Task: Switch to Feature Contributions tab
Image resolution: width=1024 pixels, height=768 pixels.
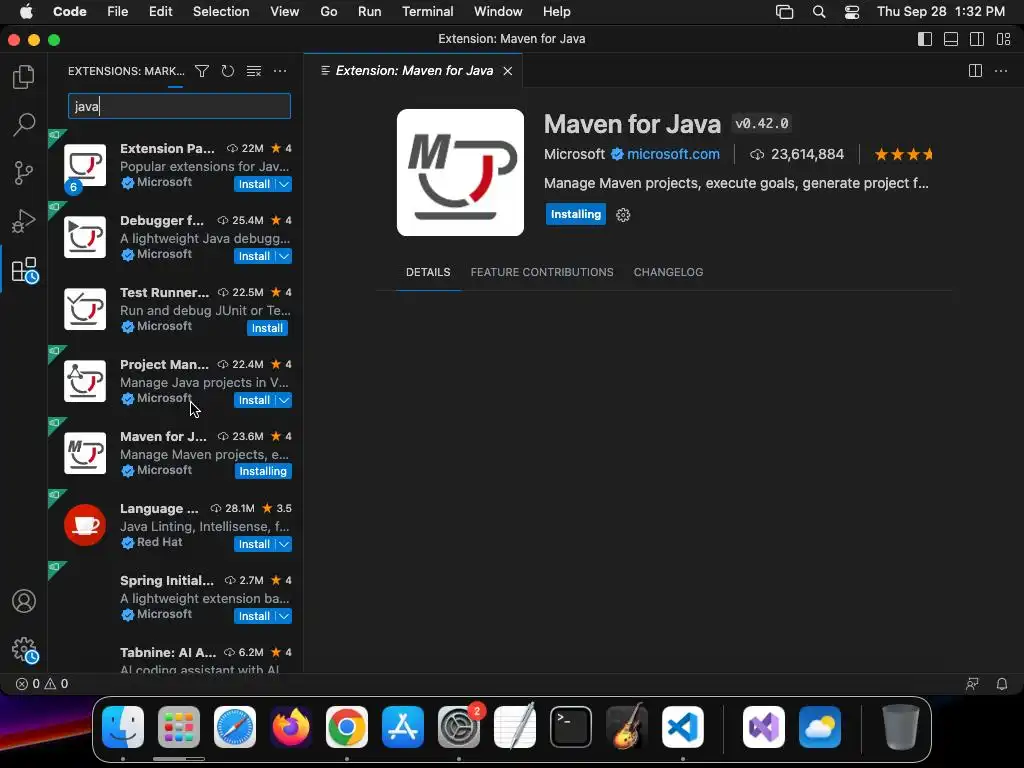Action: [542, 272]
